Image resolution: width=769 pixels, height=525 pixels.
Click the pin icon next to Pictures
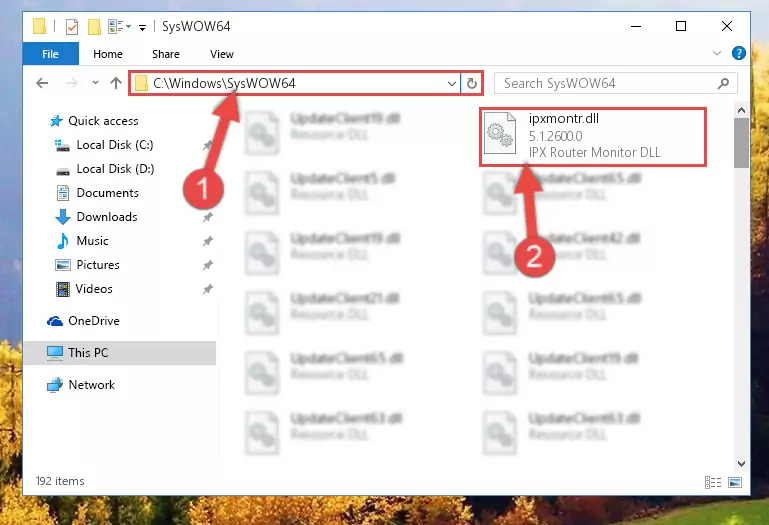(x=208, y=265)
